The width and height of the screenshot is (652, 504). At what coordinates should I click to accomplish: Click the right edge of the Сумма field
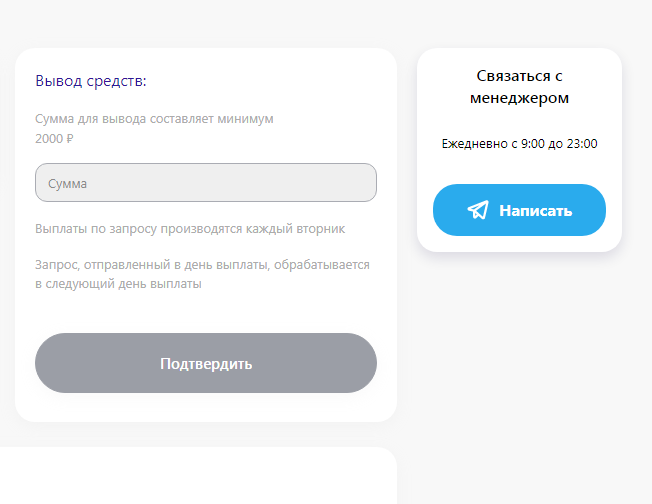[366, 183]
